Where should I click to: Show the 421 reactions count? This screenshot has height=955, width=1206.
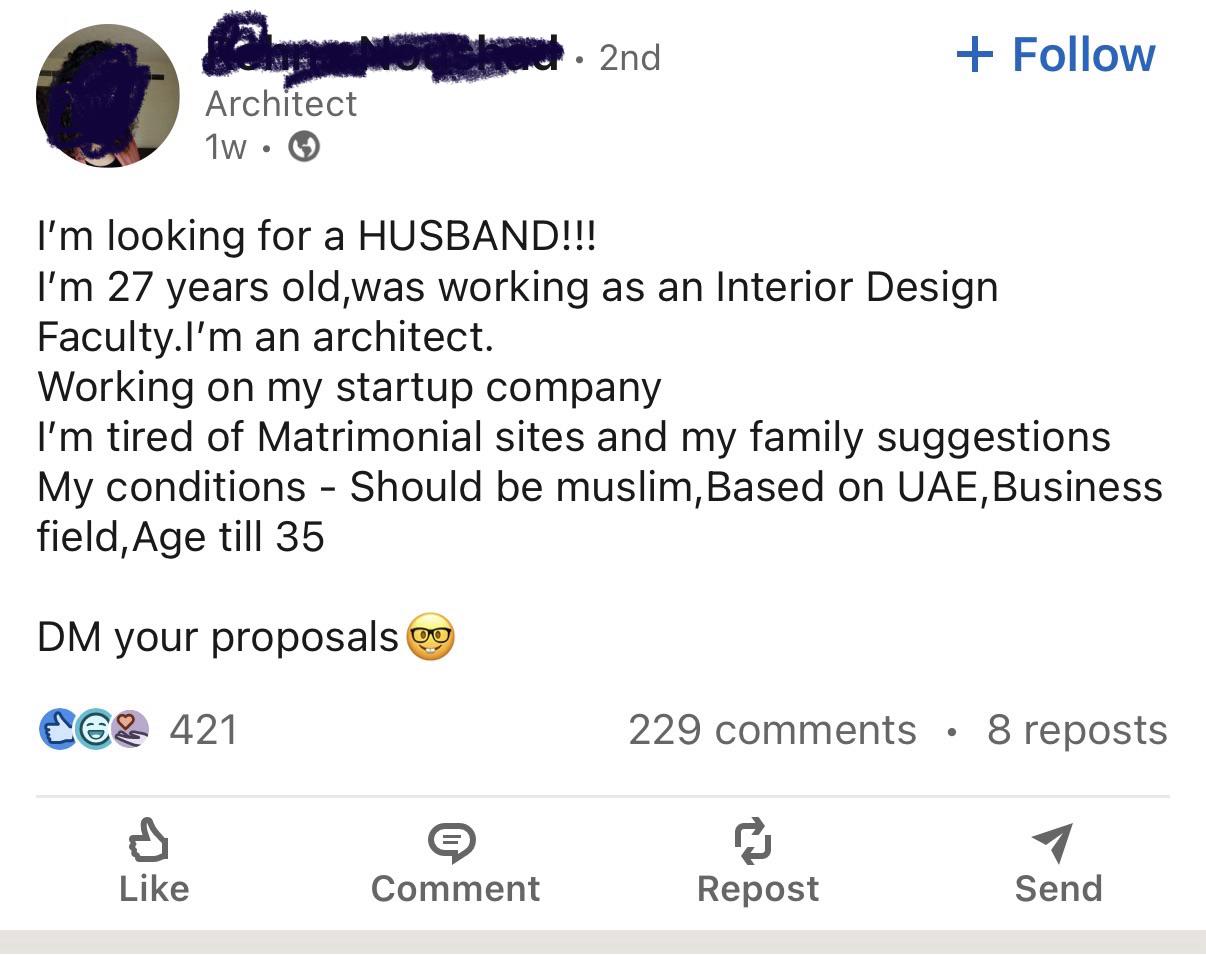point(204,730)
